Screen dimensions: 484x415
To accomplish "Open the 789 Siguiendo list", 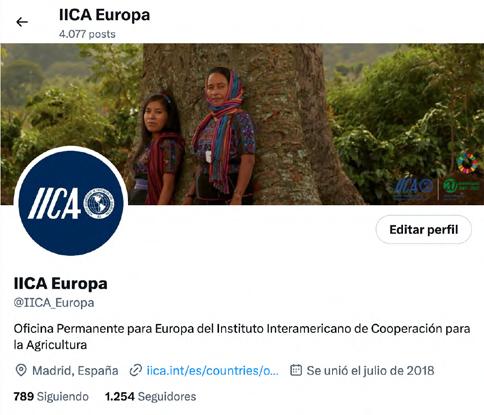I will point(51,396).
